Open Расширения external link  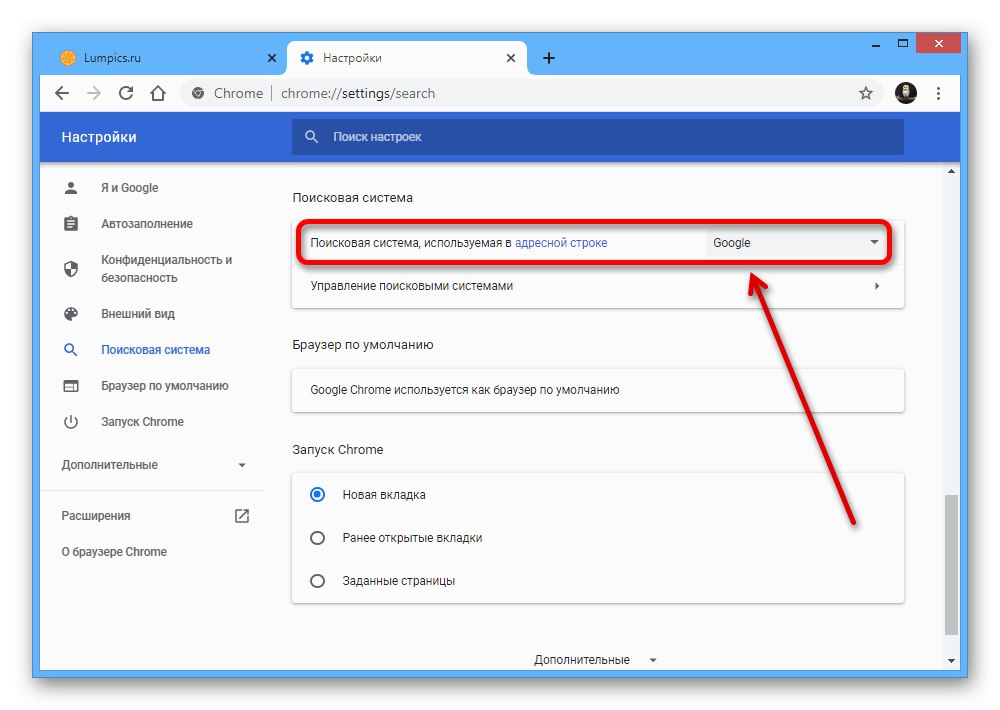coord(96,515)
